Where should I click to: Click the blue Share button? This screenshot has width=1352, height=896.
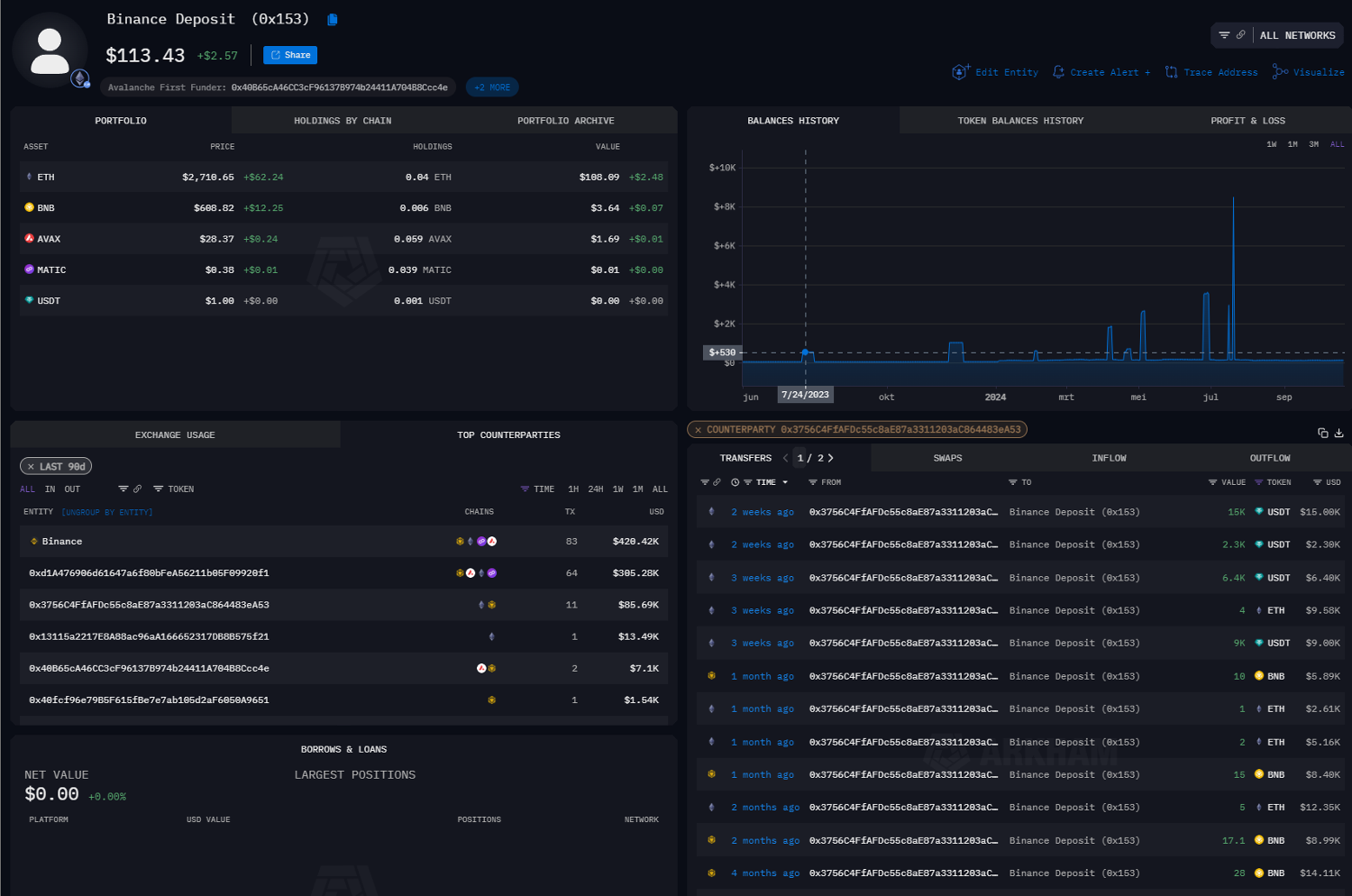(290, 55)
